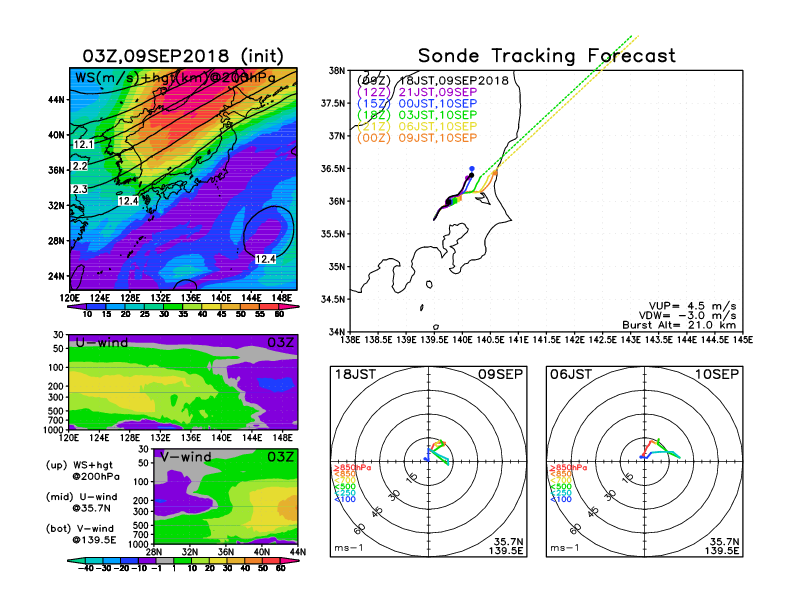Click the 10–15 segment of wind-speed color bar
Image resolution: width=792 pixels, height=612 pixels.
(96, 307)
